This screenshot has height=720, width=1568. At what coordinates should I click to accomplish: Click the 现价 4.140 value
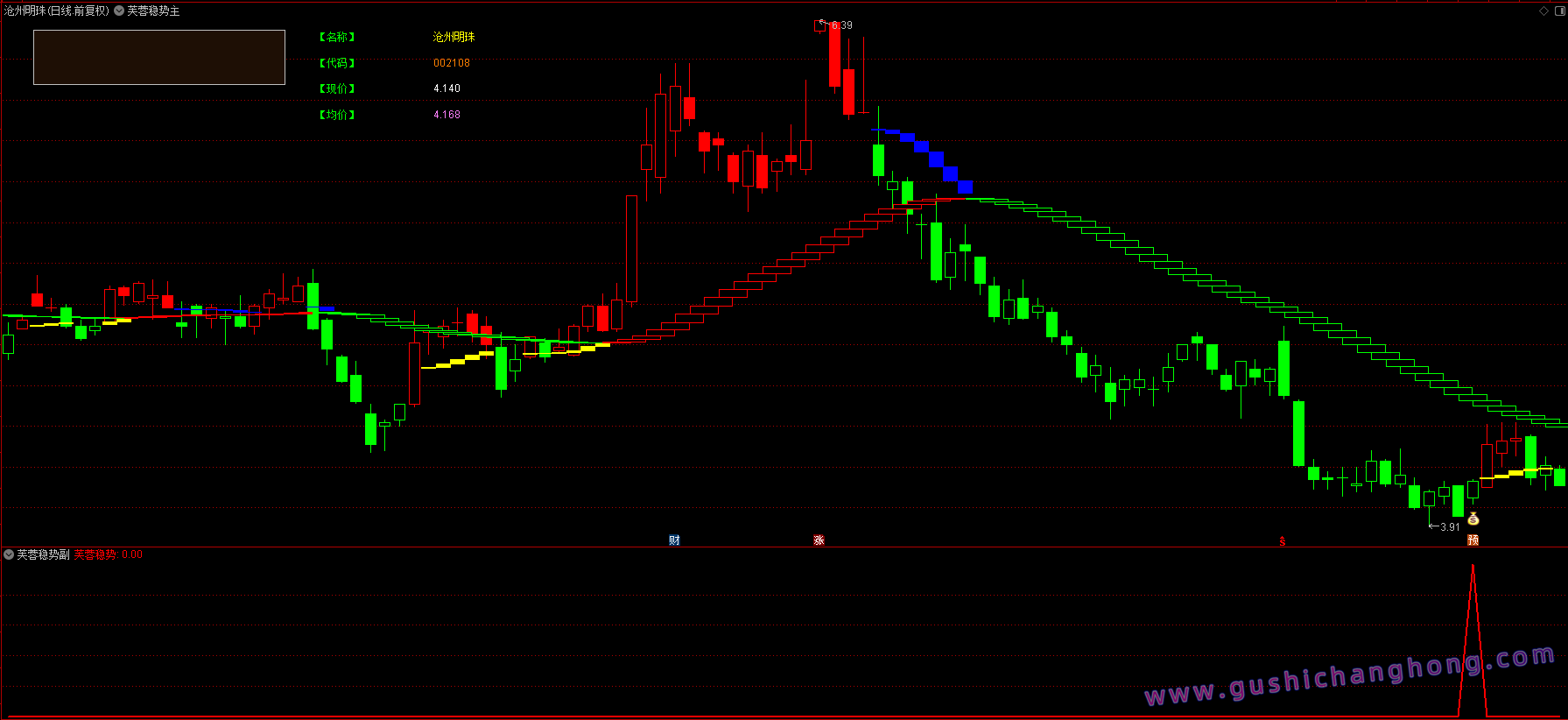pos(446,88)
